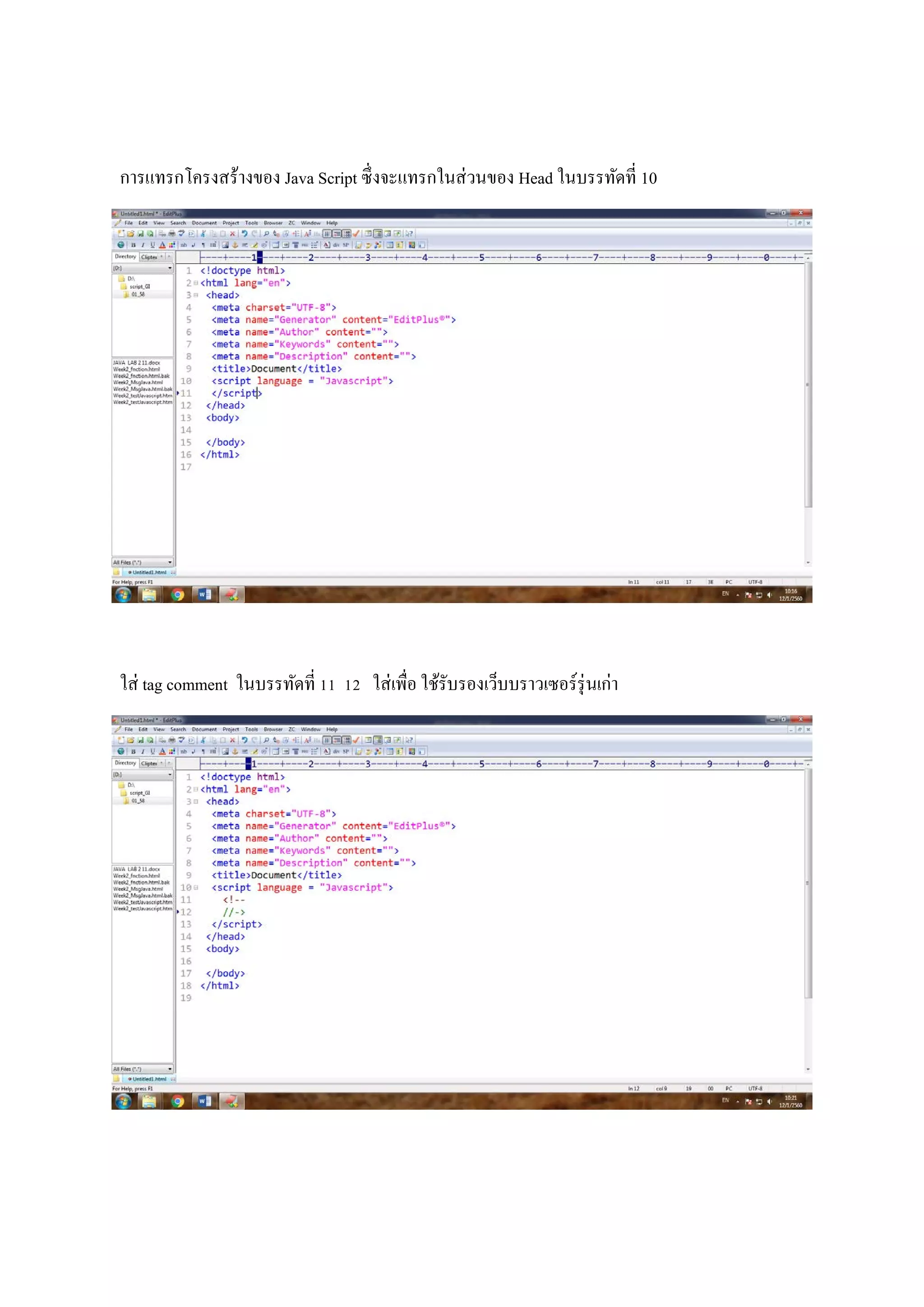
Task: Select Week2_fnction.html.bak in second screenshot file list
Action: pos(141,882)
